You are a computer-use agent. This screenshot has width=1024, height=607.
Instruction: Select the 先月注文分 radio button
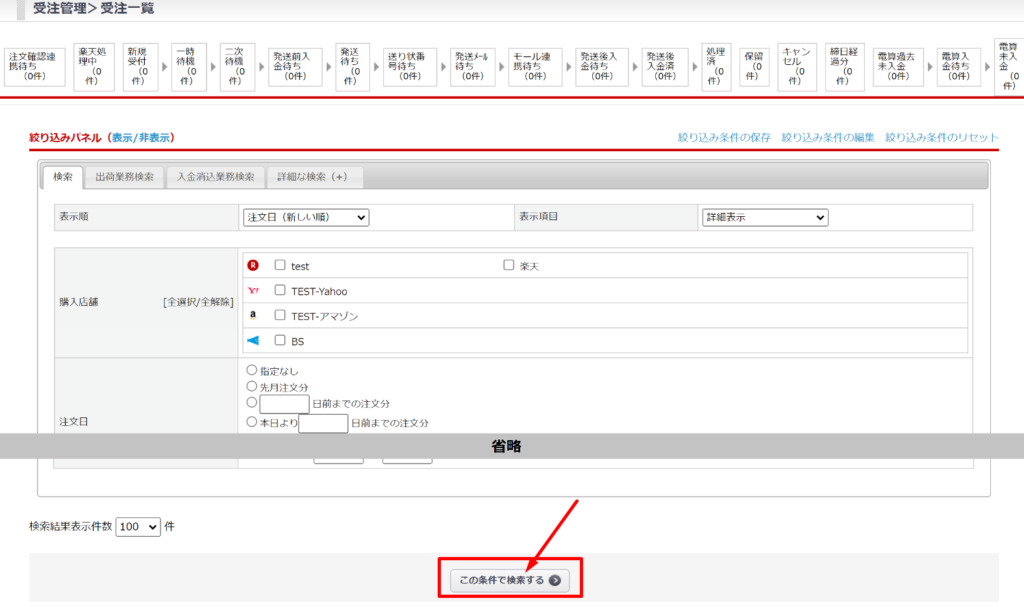(251, 386)
